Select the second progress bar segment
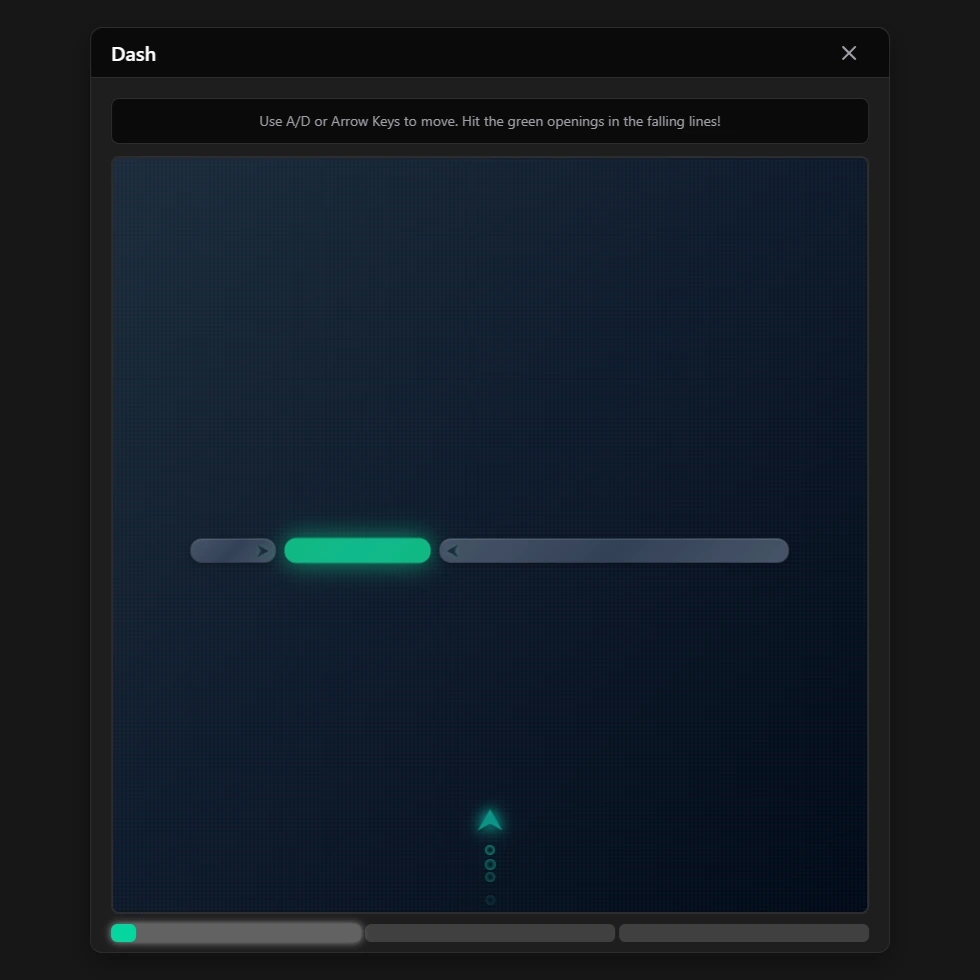Image resolution: width=980 pixels, height=980 pixels. [490, 933]
